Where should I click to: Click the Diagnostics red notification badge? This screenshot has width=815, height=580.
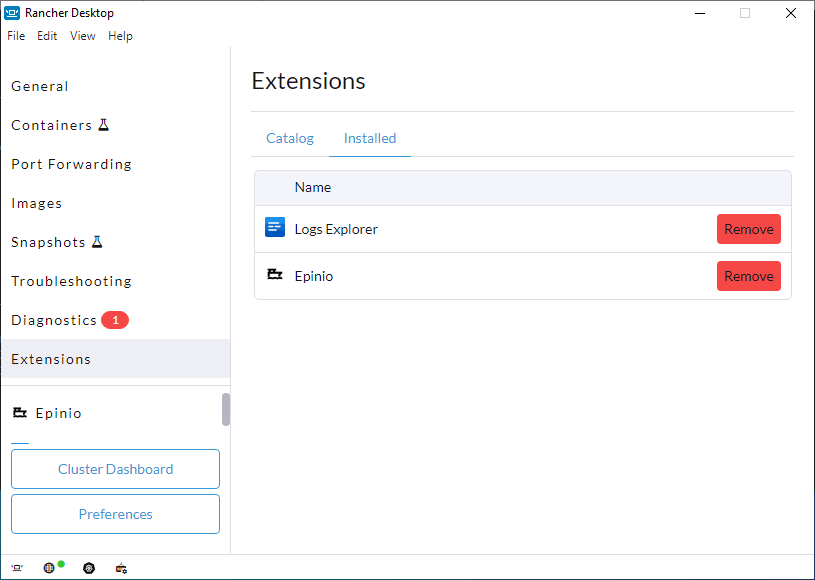click(x=115, y=320)
